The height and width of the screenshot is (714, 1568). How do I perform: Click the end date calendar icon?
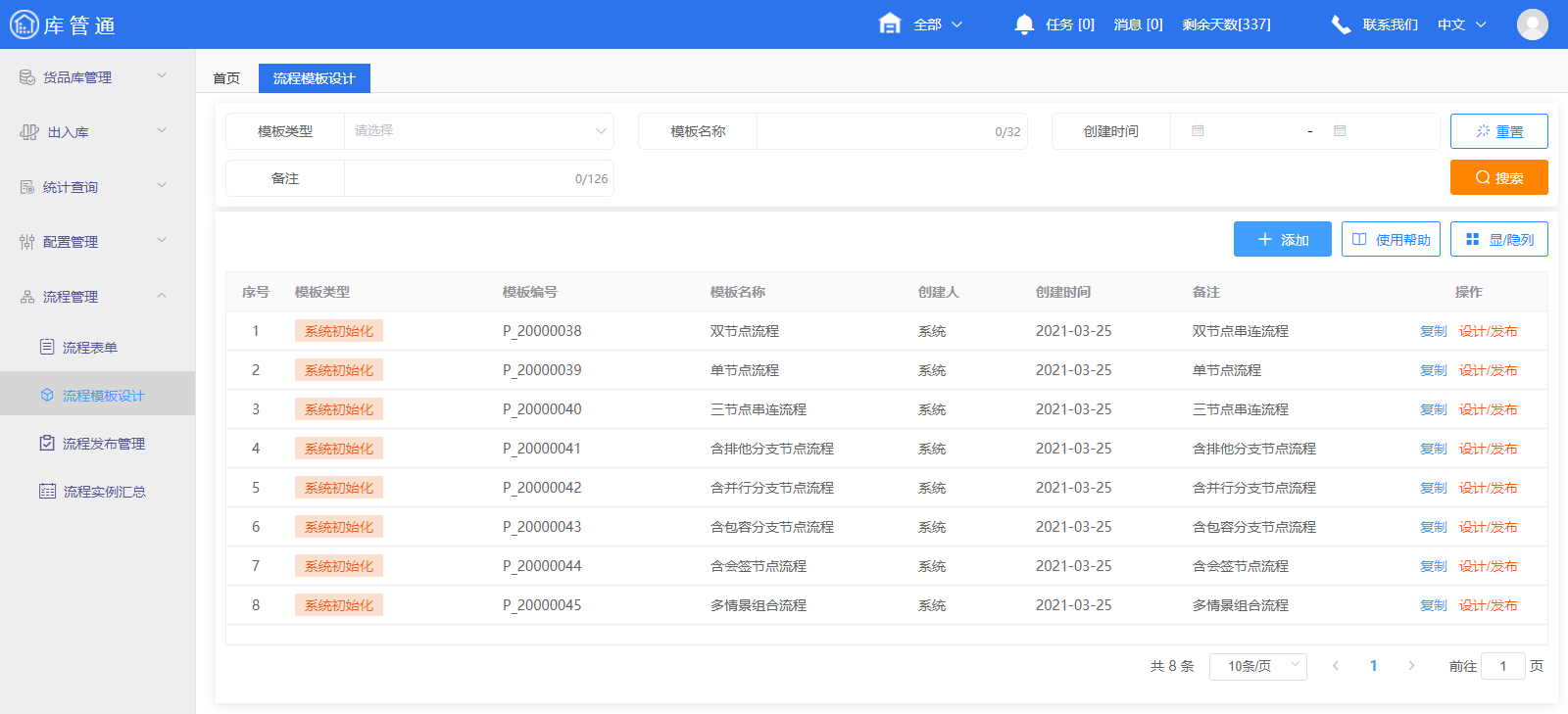click(1340, 131)
